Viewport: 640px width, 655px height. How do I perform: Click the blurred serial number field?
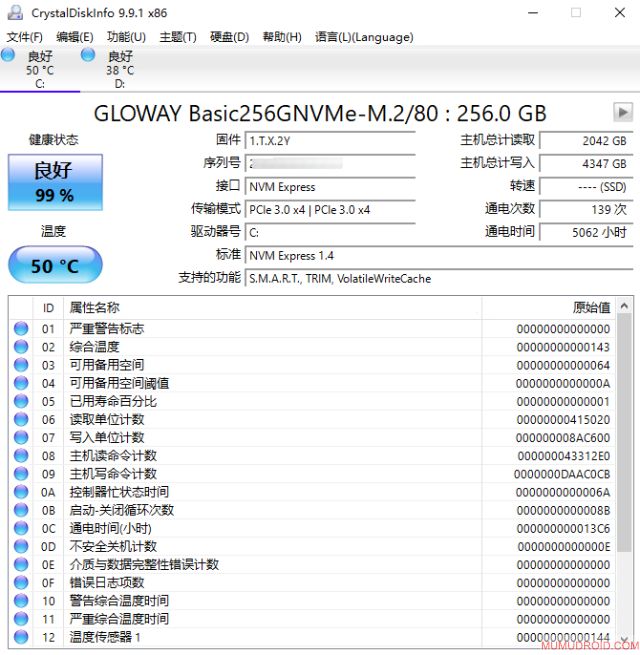pyautogui.click(x=330, y=163)
